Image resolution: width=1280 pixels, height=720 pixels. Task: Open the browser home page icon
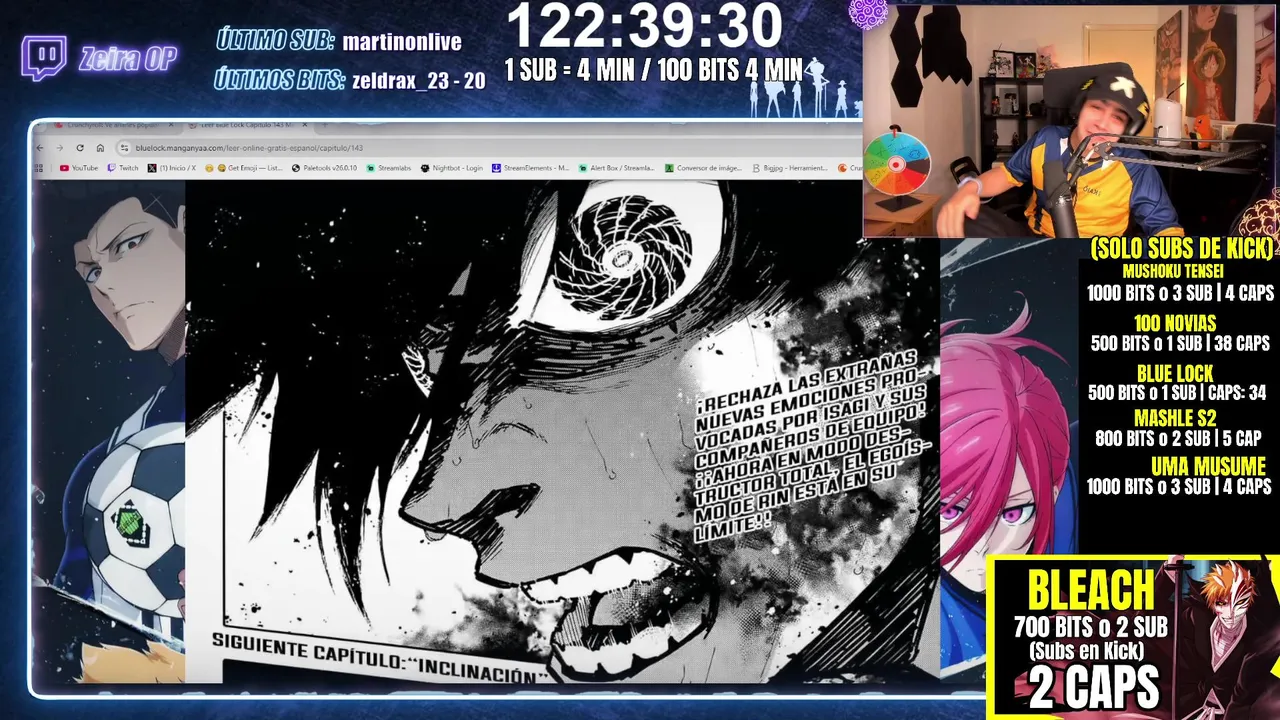pyautogui.click(x=100, y=148)
